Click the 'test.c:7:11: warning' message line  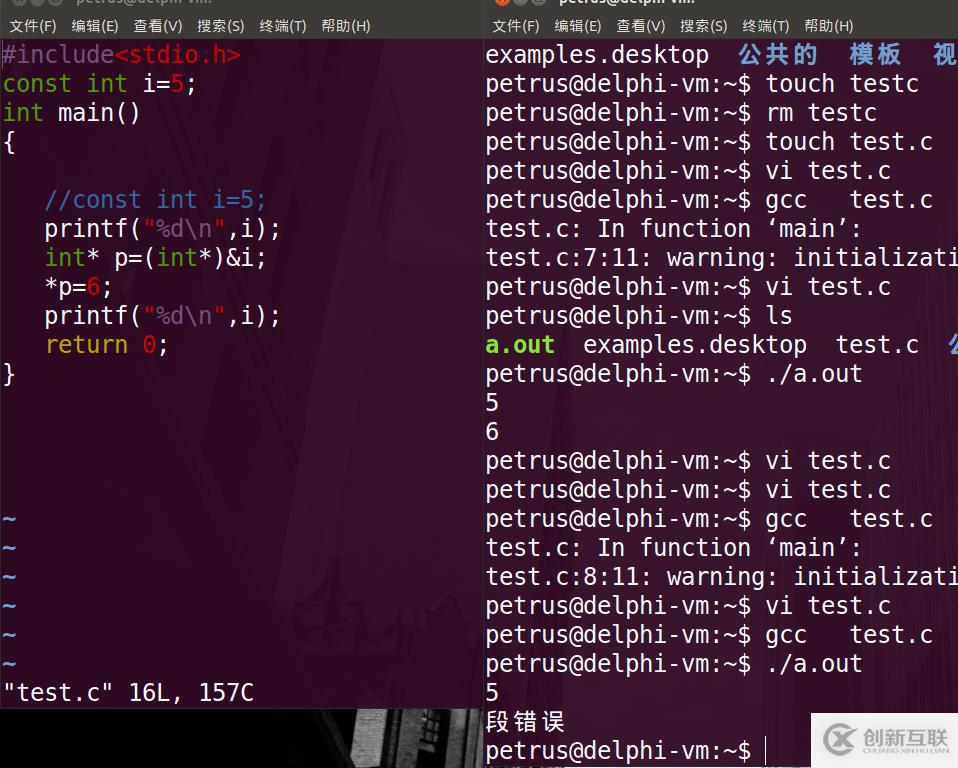point(722,258)
